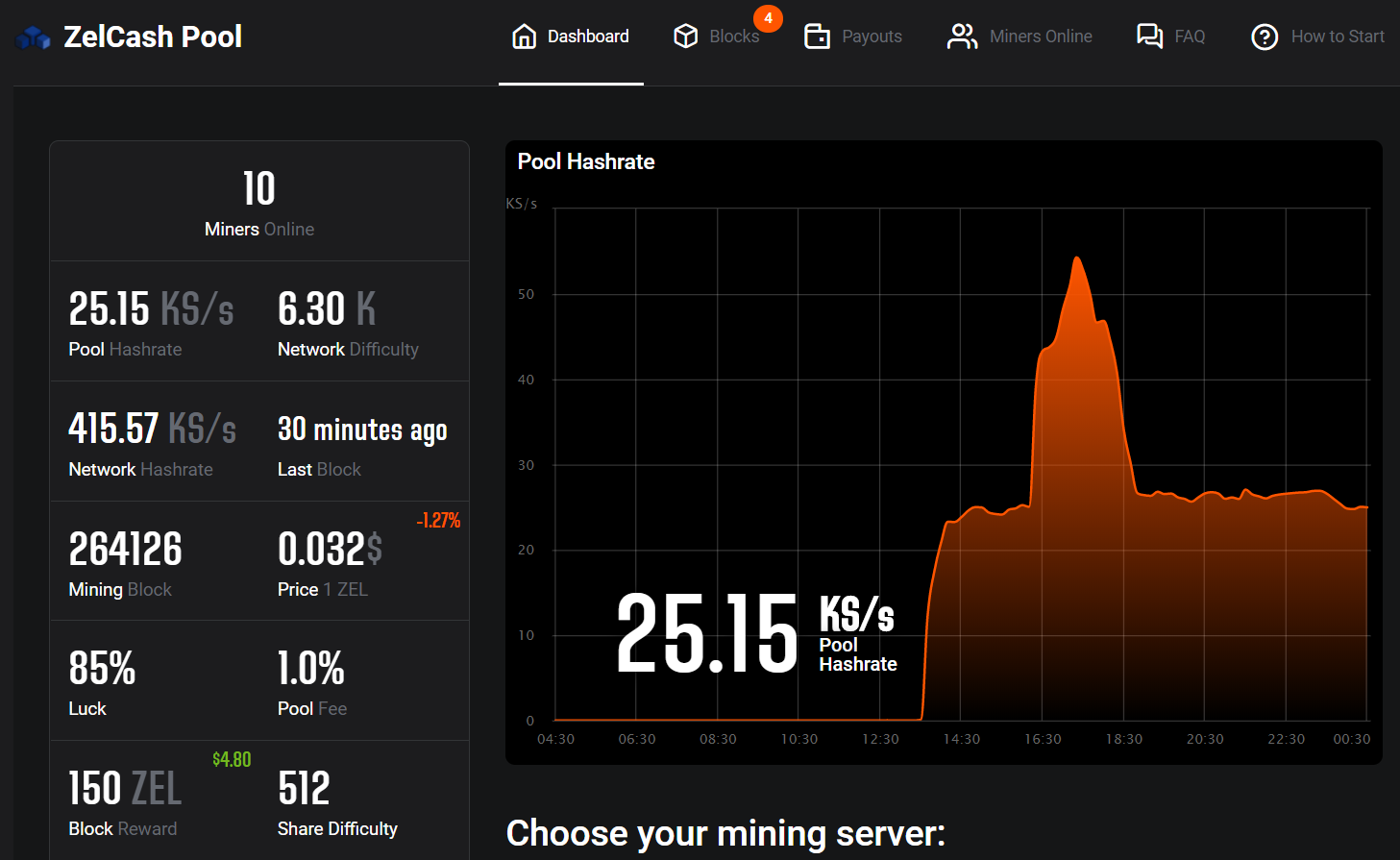Image resolution: width=1400 pixels, height=860 pixels.
Task: Click the Payouts wallet icon
Action: pyautogui.click(x=817, y=37)
